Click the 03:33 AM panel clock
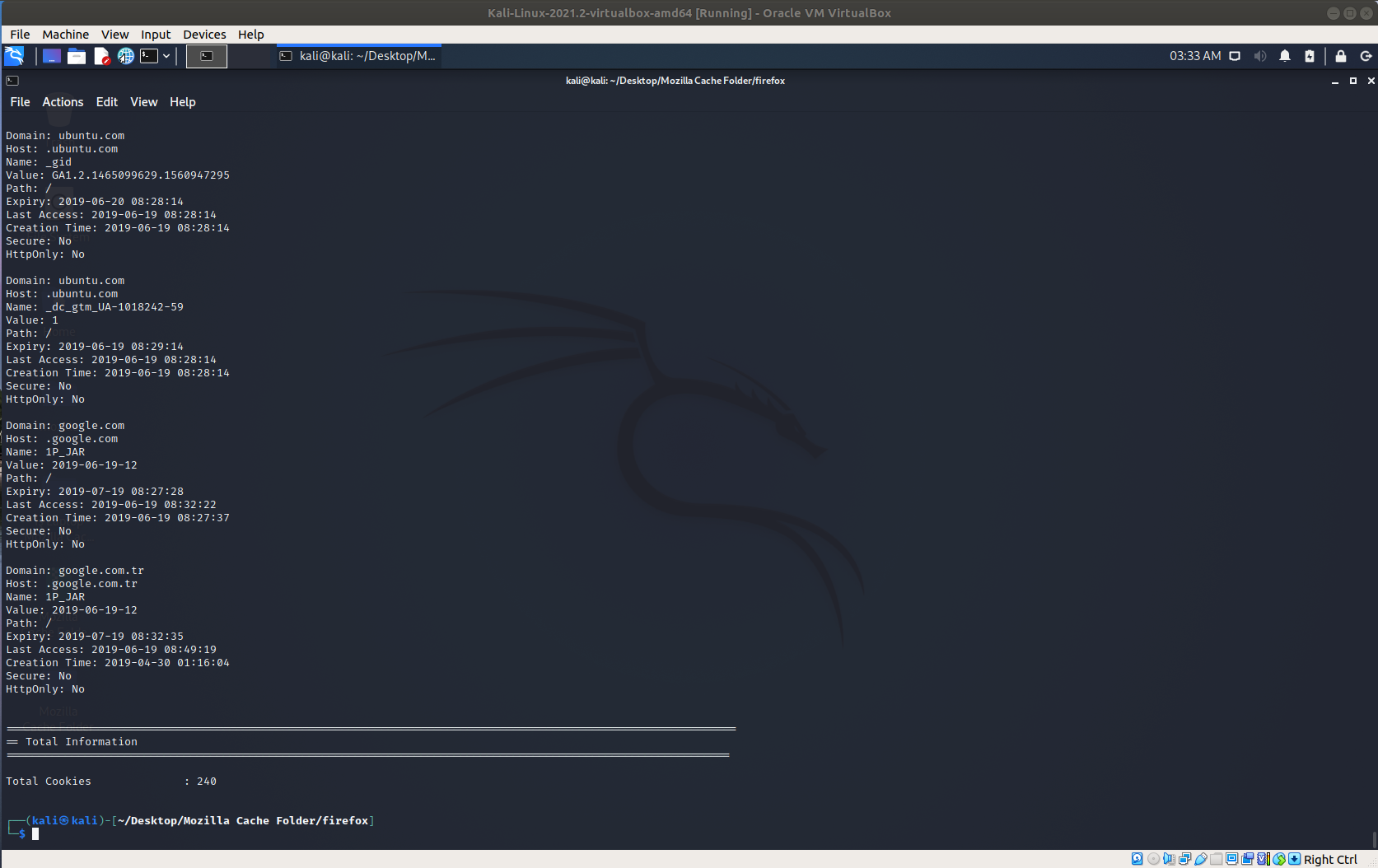This screenshot has height=868, width=1378. click(1195, 56)
